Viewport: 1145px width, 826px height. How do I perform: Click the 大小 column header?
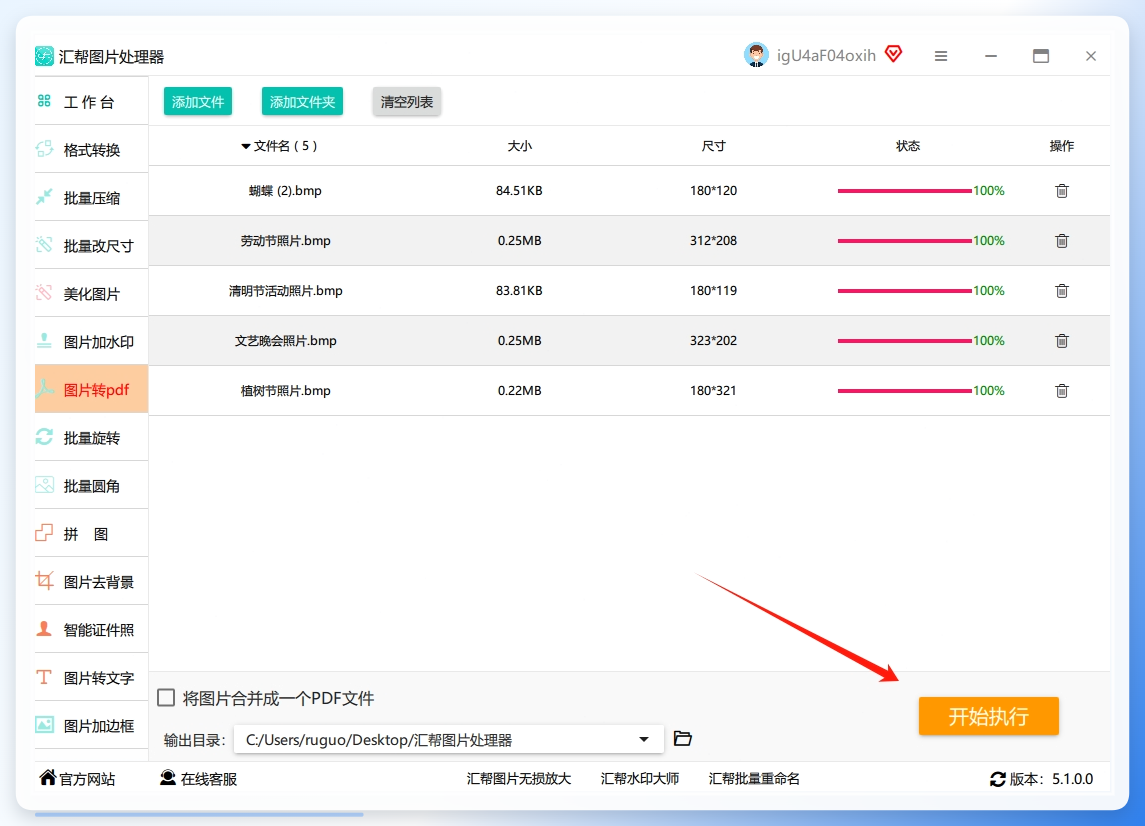click(520, 146)
